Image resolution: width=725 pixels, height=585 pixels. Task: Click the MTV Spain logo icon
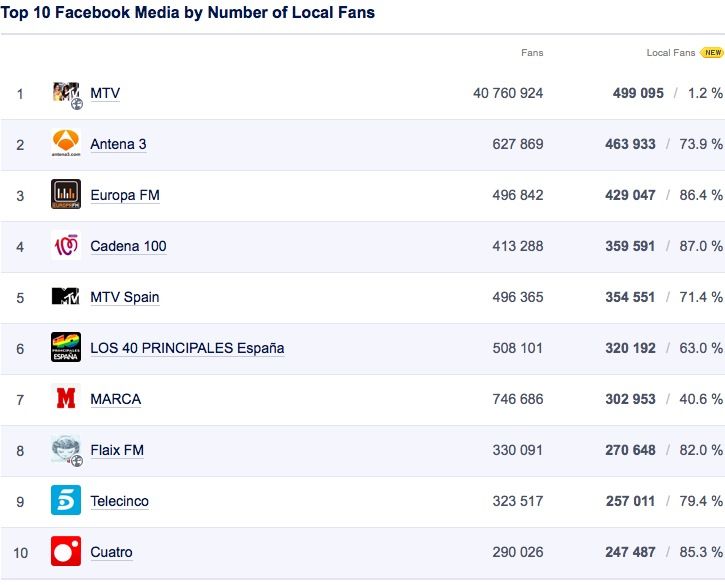(66, 297)
